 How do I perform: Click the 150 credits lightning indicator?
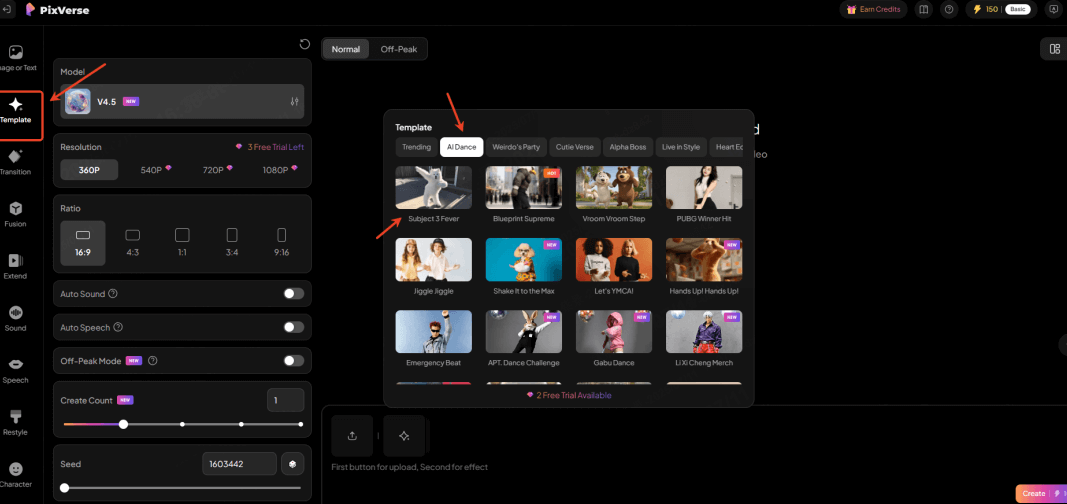tap(985, 10)
